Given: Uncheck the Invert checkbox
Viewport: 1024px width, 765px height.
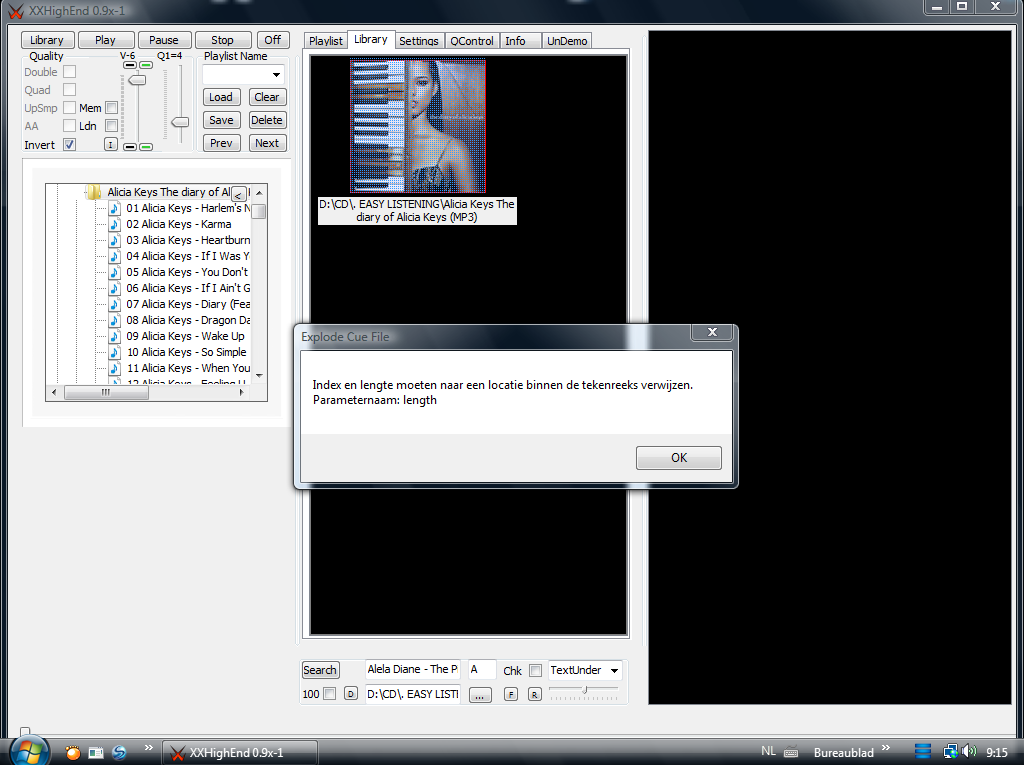Looking at the screenshot, I should click(69, 144).
